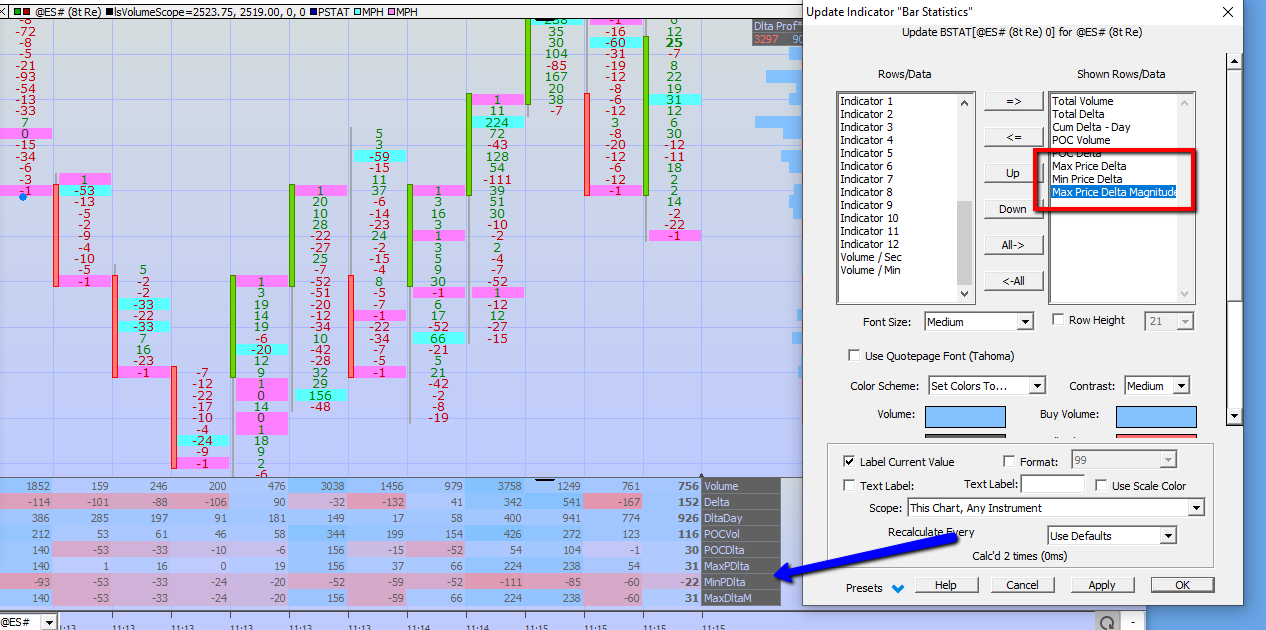The image size is (1266, 630).
Task: Click the Cancel button
Action: [1022, 585]
